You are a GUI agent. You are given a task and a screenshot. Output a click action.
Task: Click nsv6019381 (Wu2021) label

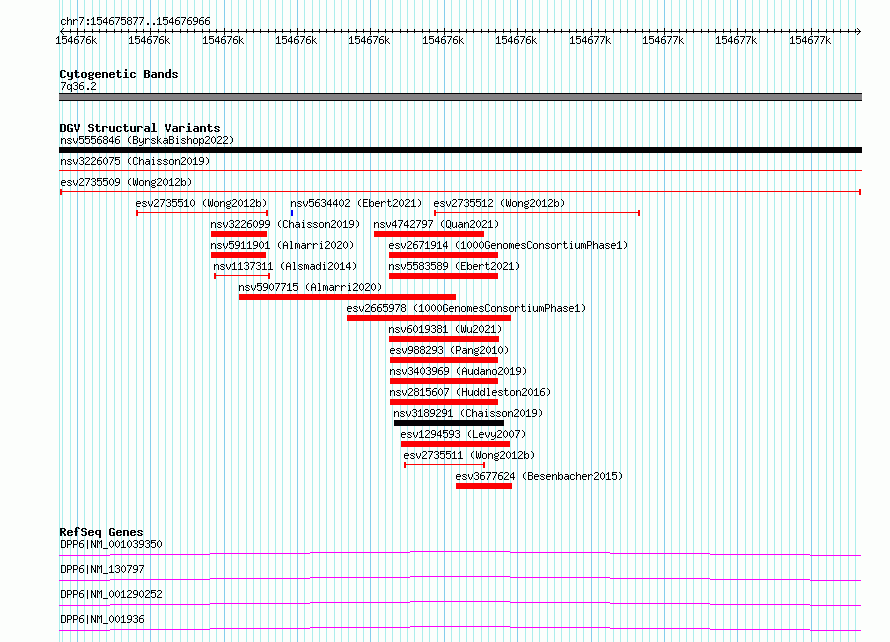(445, 329)
